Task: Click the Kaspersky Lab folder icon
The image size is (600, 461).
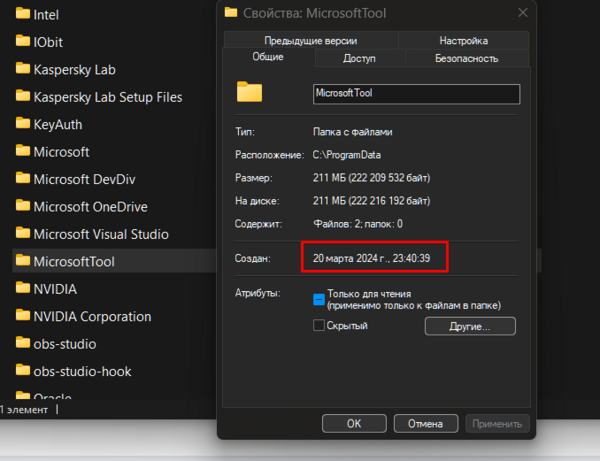Action: click(x=23, y=70)
